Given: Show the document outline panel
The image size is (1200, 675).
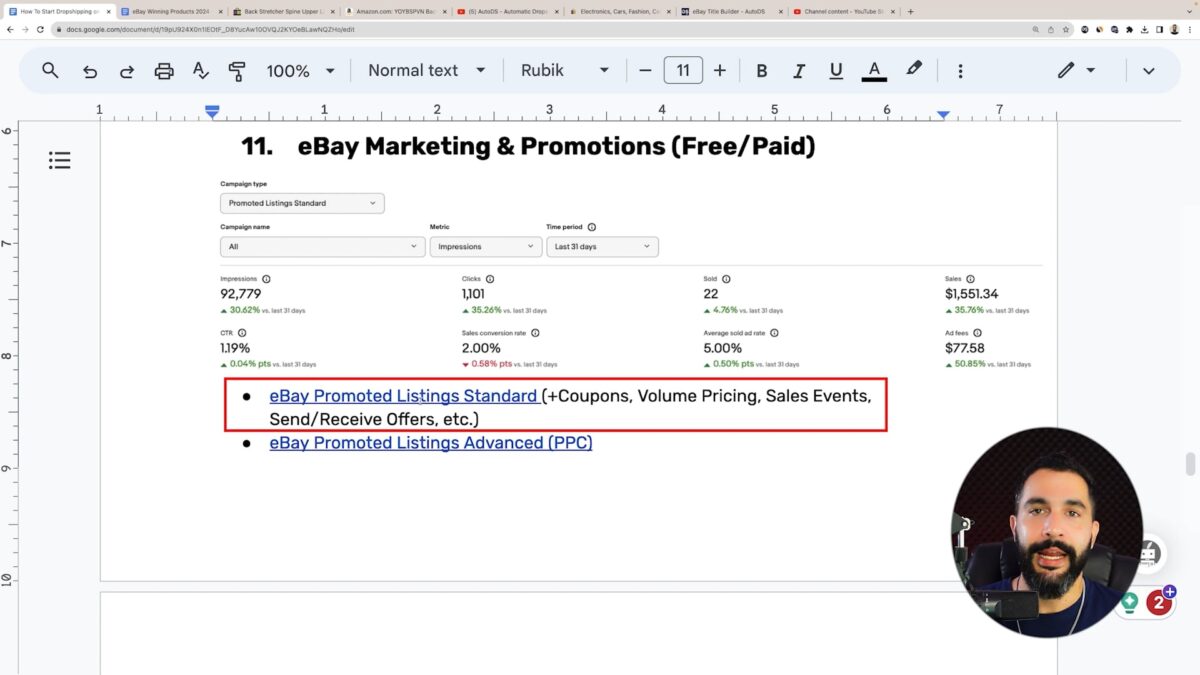Looking at the screenshot, I should (60, 160).
